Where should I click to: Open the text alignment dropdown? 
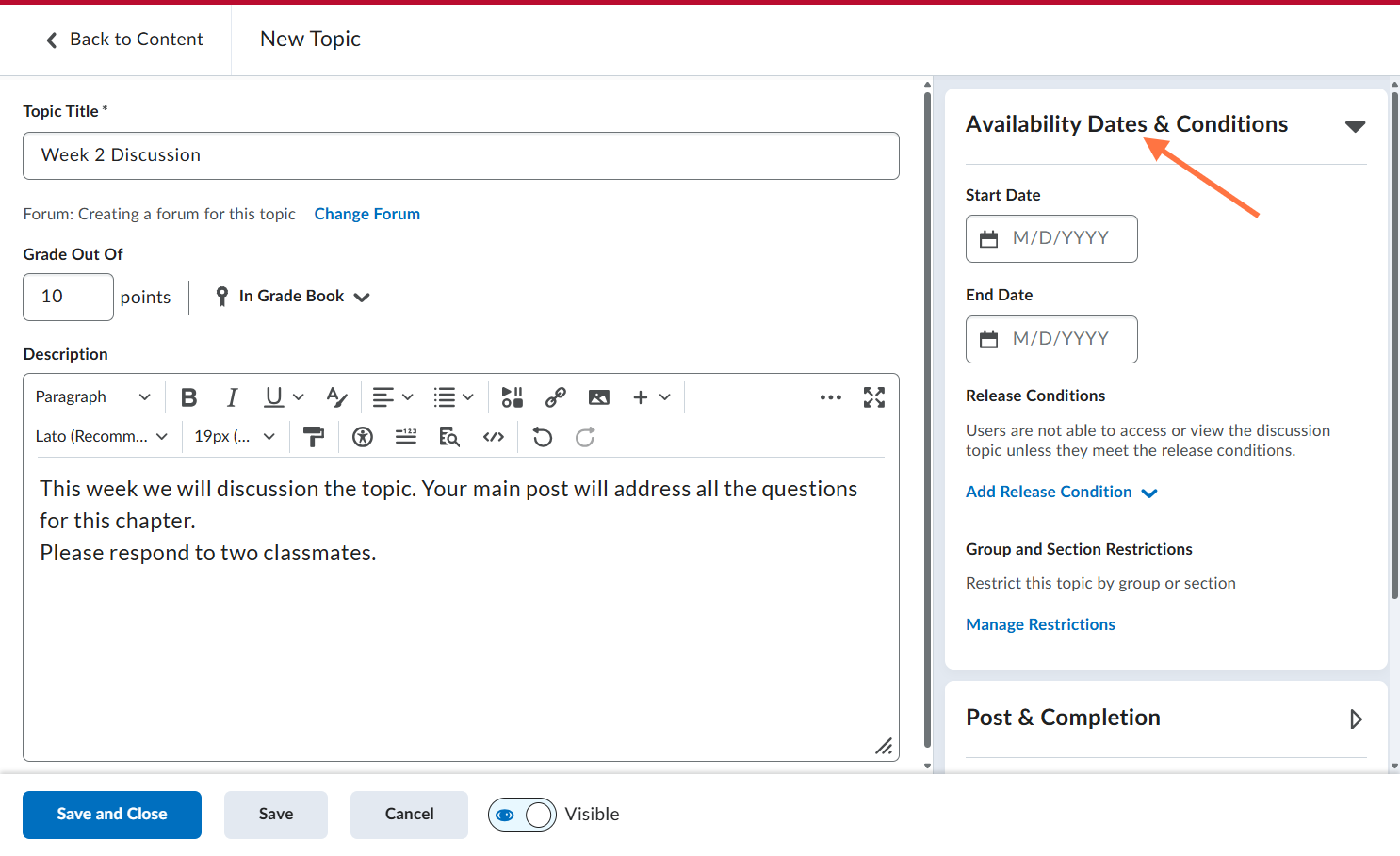click(x=393, y=397)
